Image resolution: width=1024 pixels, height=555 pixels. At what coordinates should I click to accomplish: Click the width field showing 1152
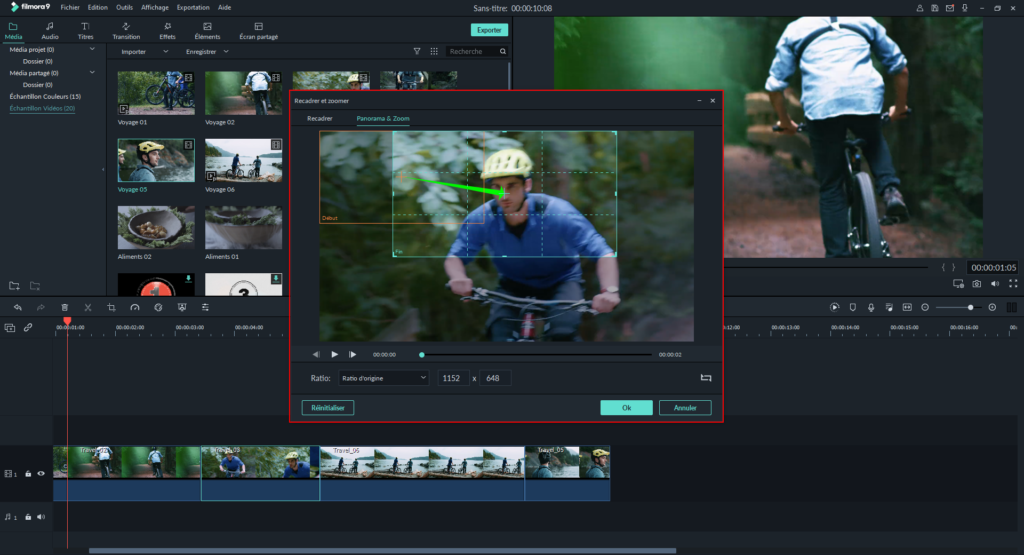point(452,378)
